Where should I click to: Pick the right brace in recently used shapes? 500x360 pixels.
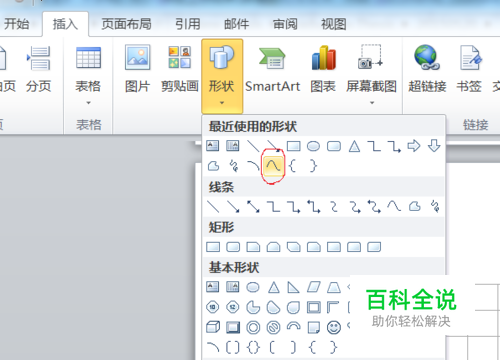[313, 166]
